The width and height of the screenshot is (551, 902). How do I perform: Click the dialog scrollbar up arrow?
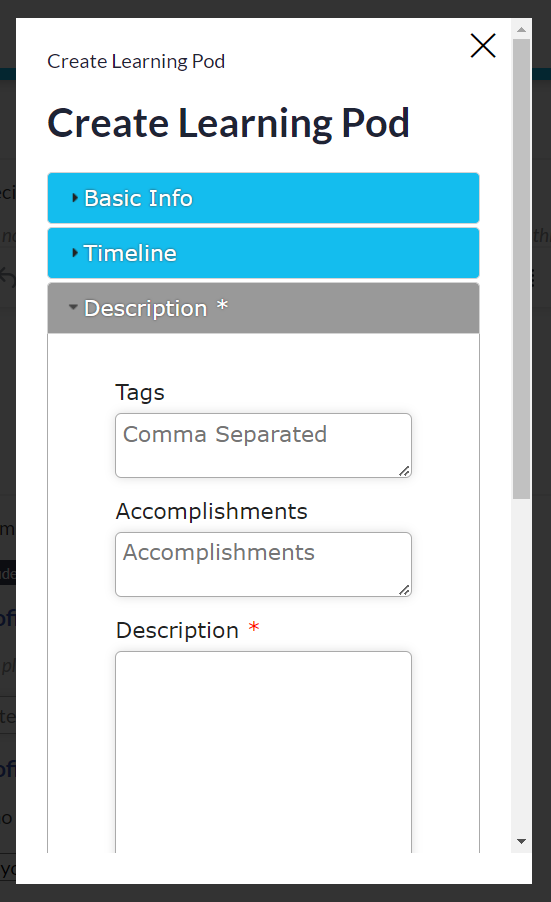click(521, 29)
